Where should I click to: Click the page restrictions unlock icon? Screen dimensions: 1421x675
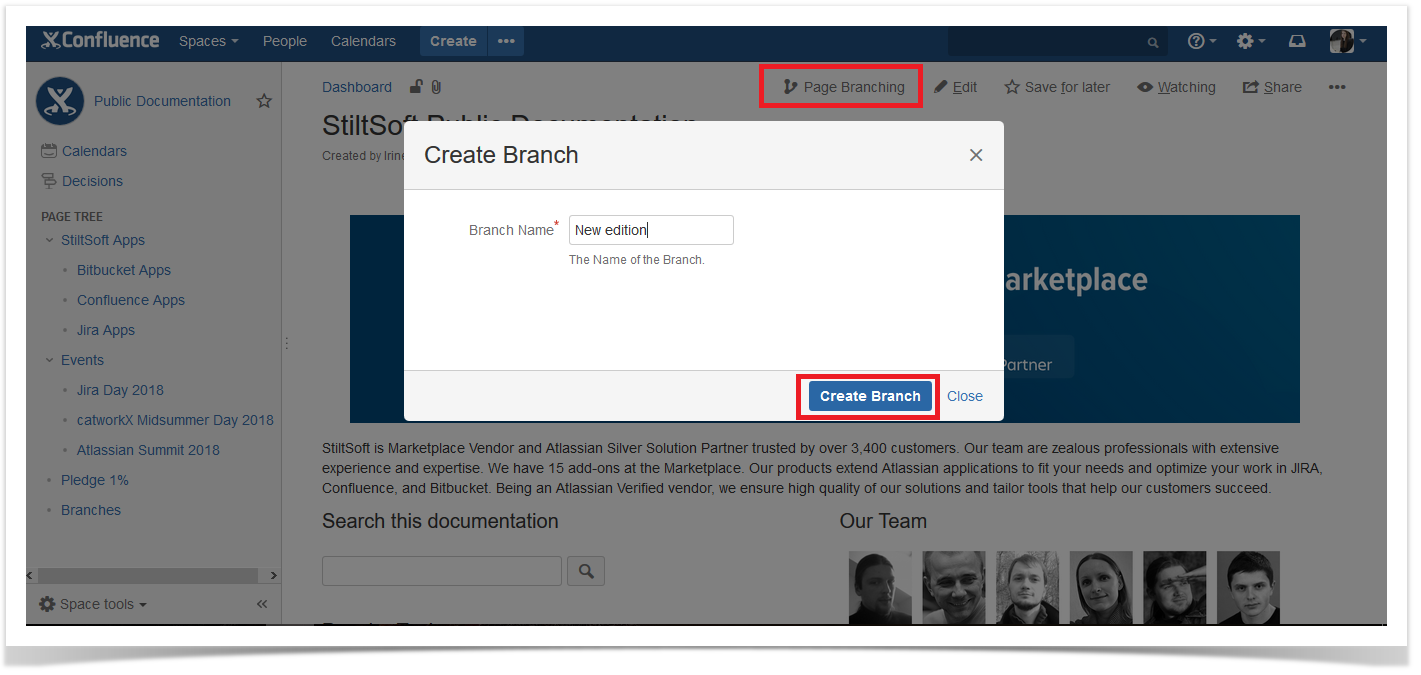pos(416,87)
